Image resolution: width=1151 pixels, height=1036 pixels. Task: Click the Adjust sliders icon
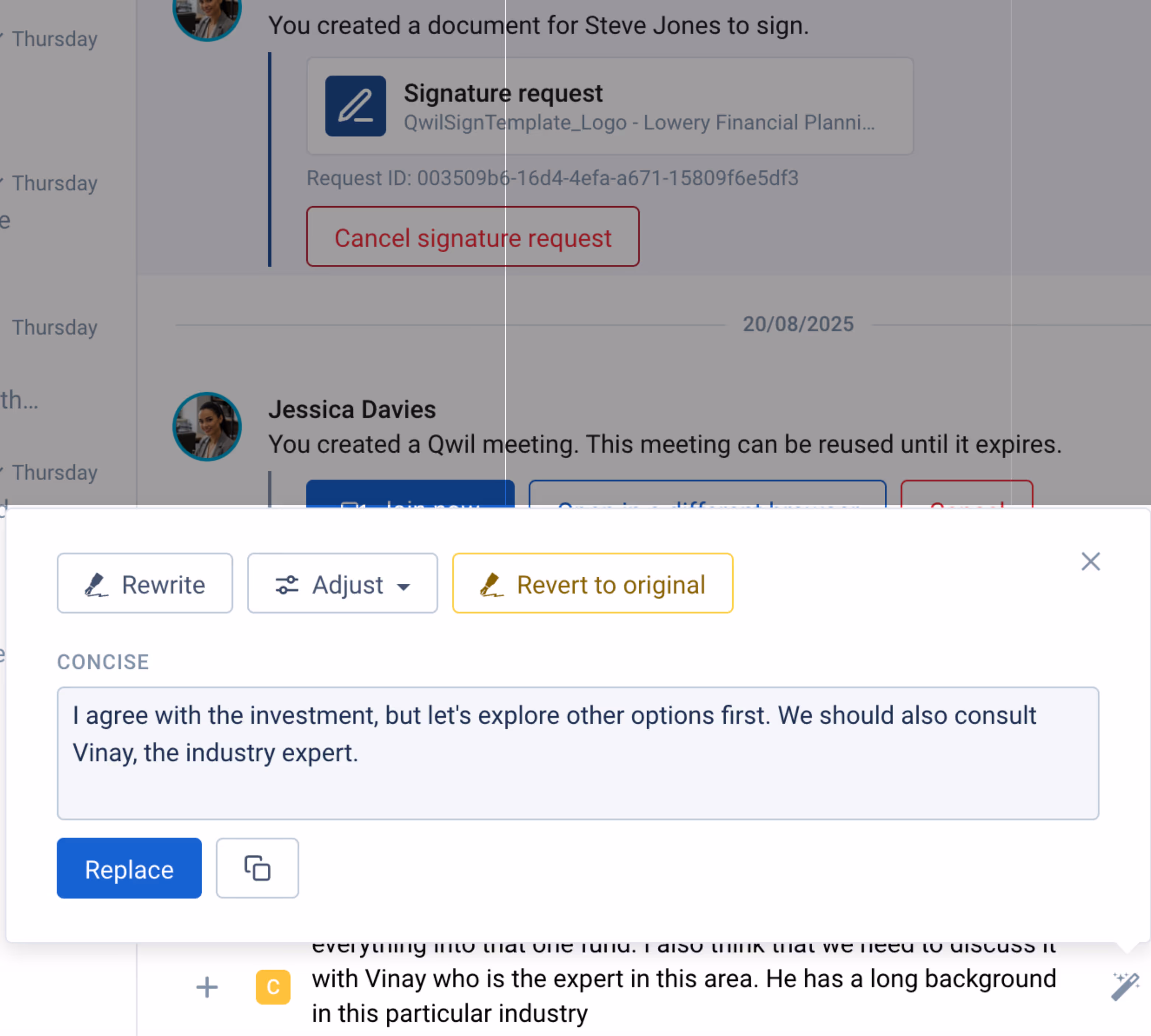pos(287,584)
